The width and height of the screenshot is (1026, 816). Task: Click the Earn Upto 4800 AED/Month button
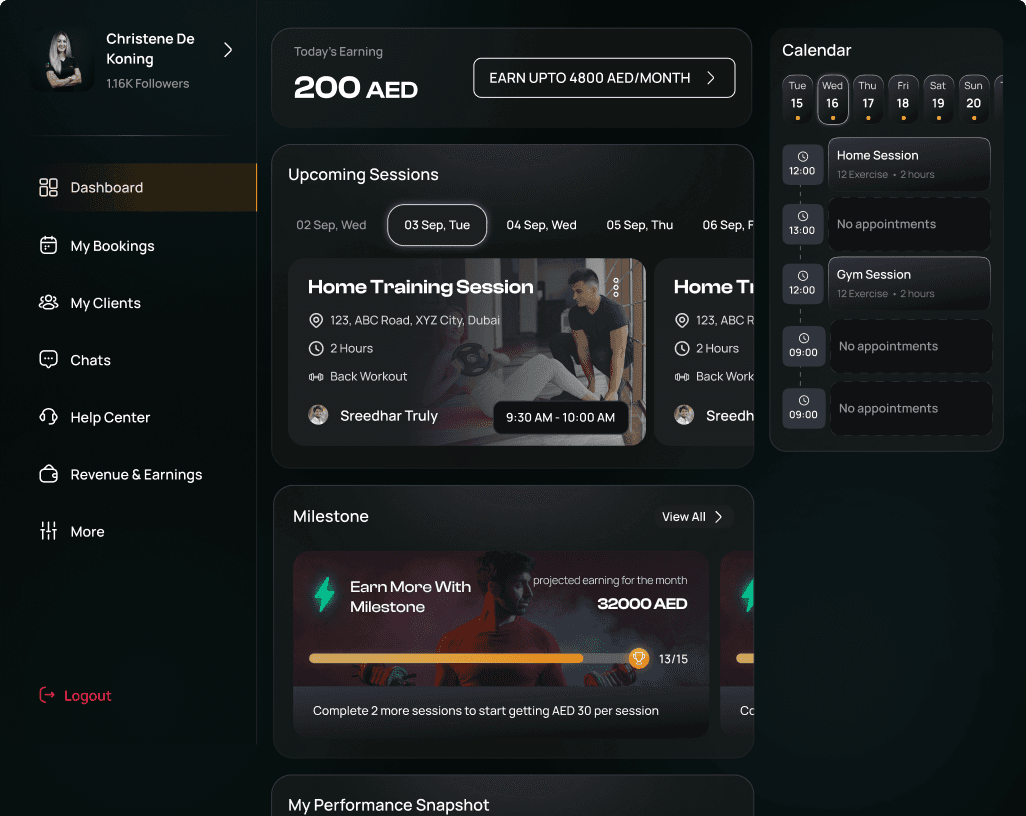[604, 78]
